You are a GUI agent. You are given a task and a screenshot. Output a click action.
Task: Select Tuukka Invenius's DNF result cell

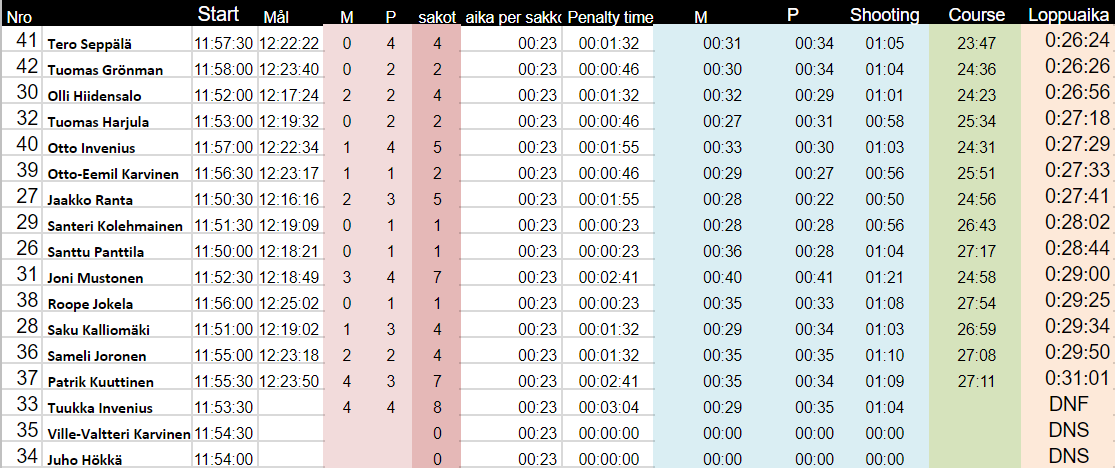pos(1069,405)
